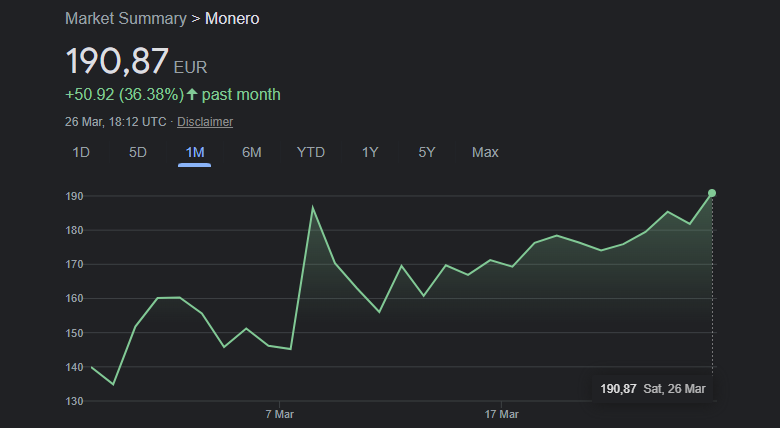Click the Monero title text

(x=232, y=18)
